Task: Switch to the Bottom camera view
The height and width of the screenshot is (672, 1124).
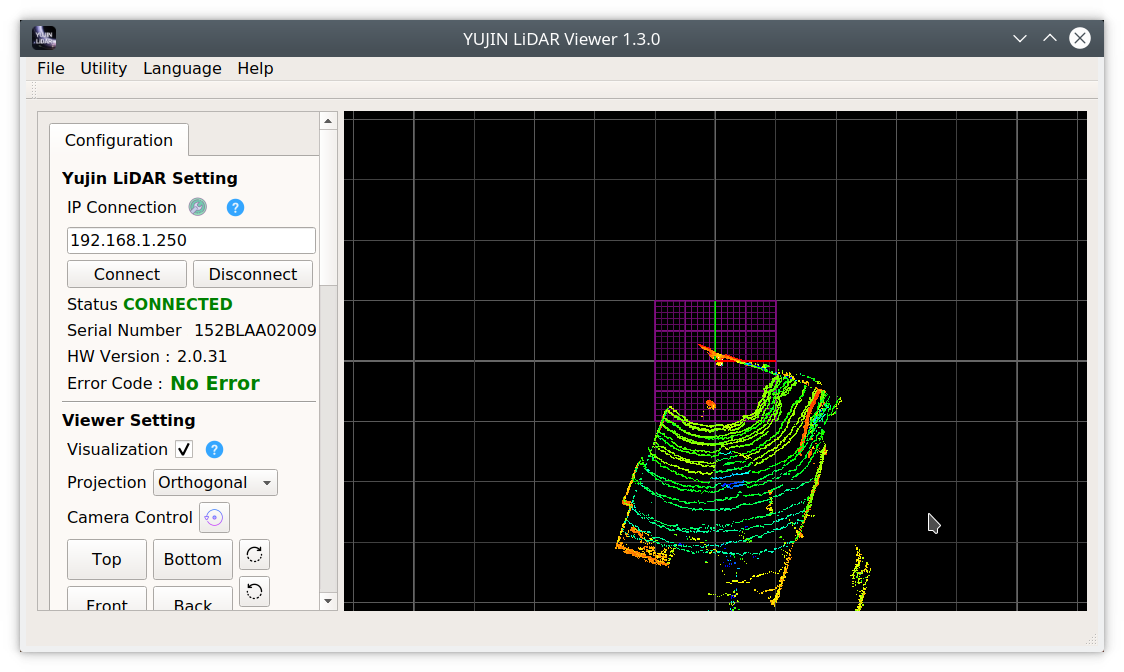Action: [x=193, y=559]
